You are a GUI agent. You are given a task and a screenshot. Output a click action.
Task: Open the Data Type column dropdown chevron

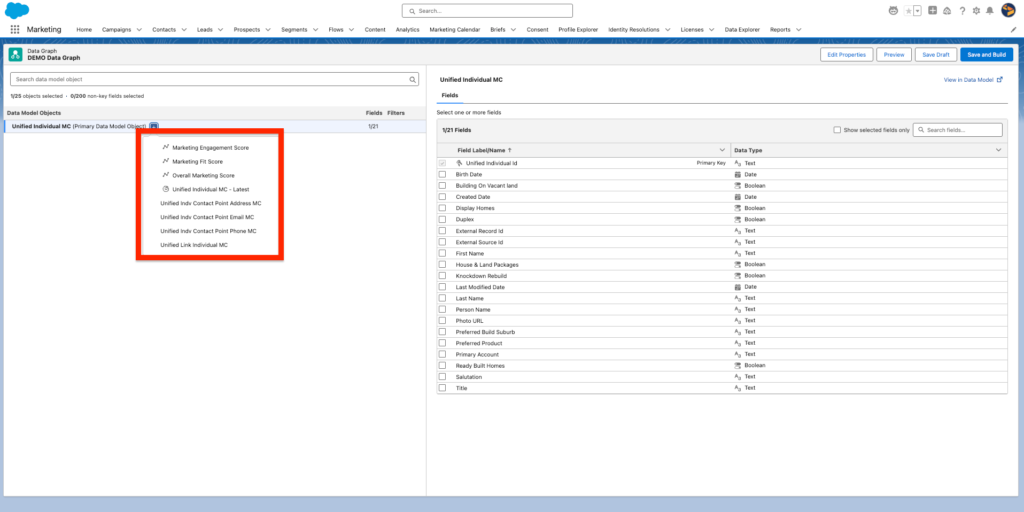[998, 150]
